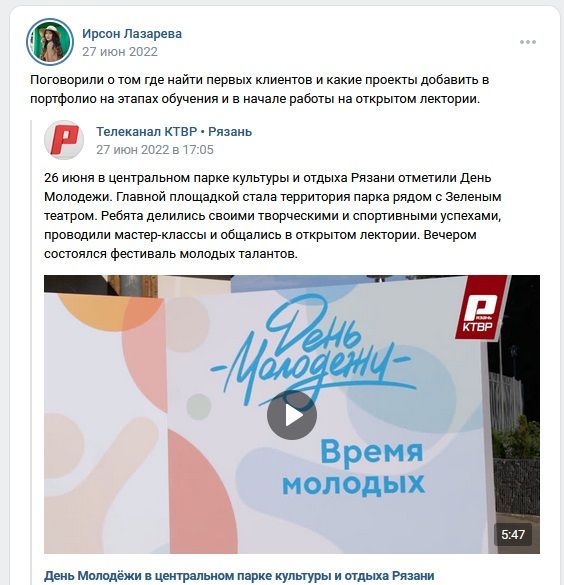
Task: Open Ирсон Лазарева's profile avatar
Action: [x=50, y=42]
